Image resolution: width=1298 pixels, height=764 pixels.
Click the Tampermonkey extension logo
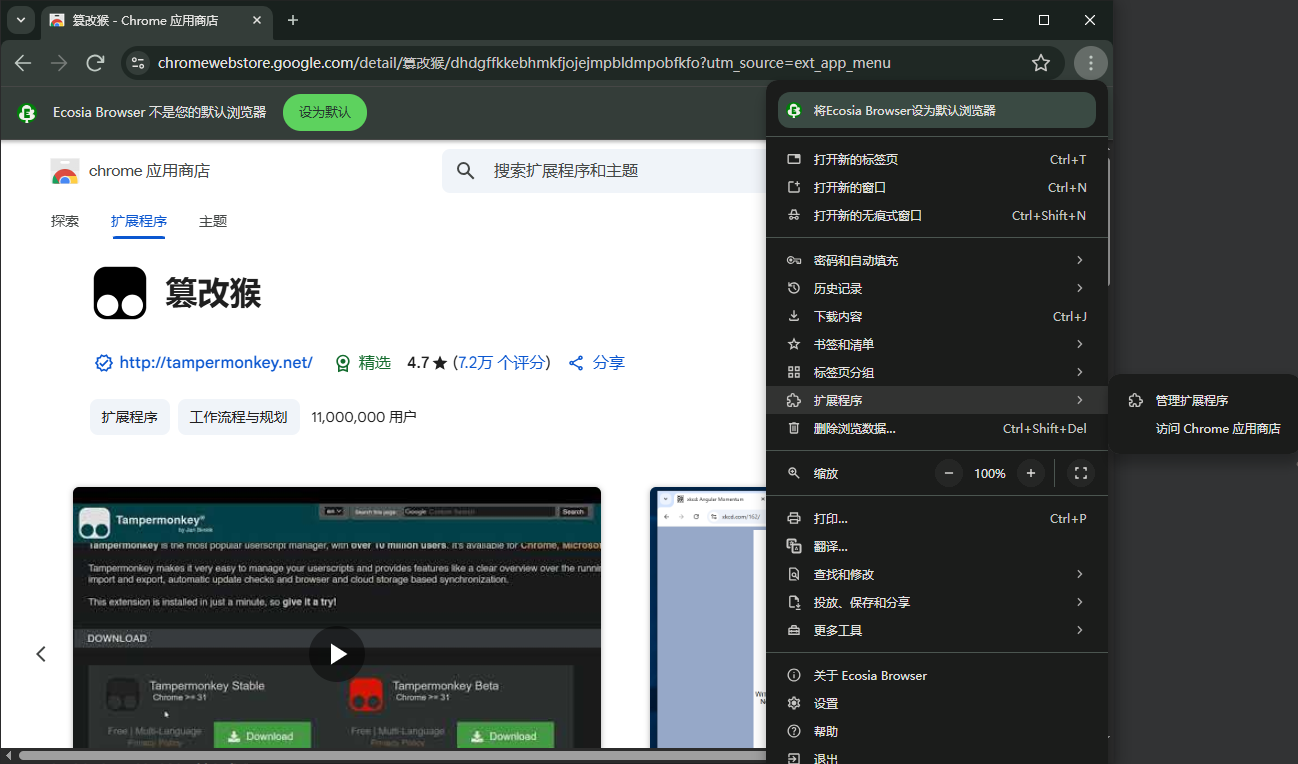click(x=120, y=293)
